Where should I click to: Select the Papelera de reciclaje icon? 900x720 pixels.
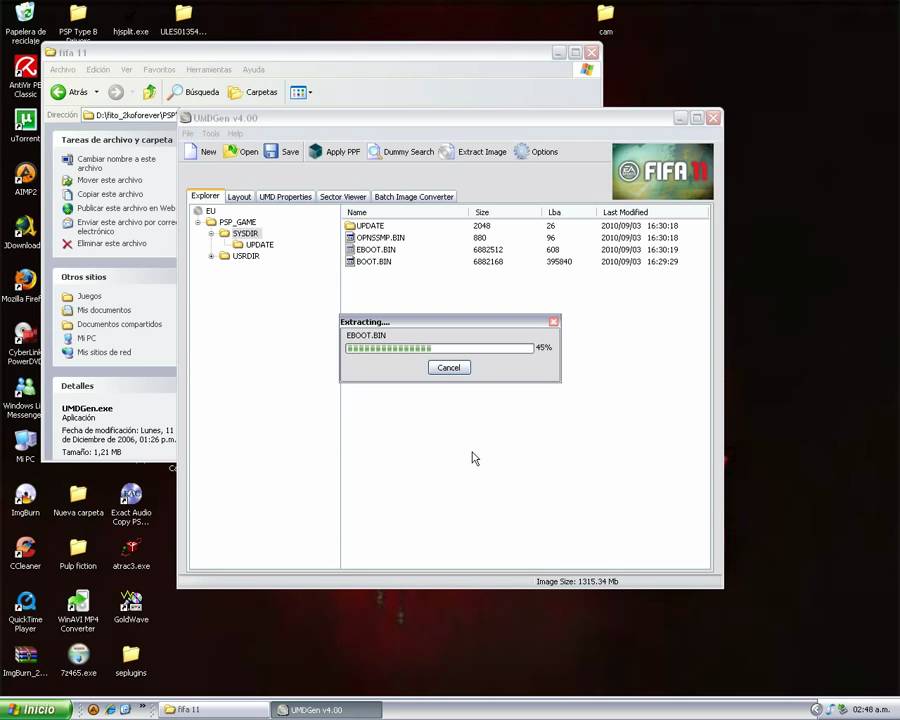pos(25,23)
